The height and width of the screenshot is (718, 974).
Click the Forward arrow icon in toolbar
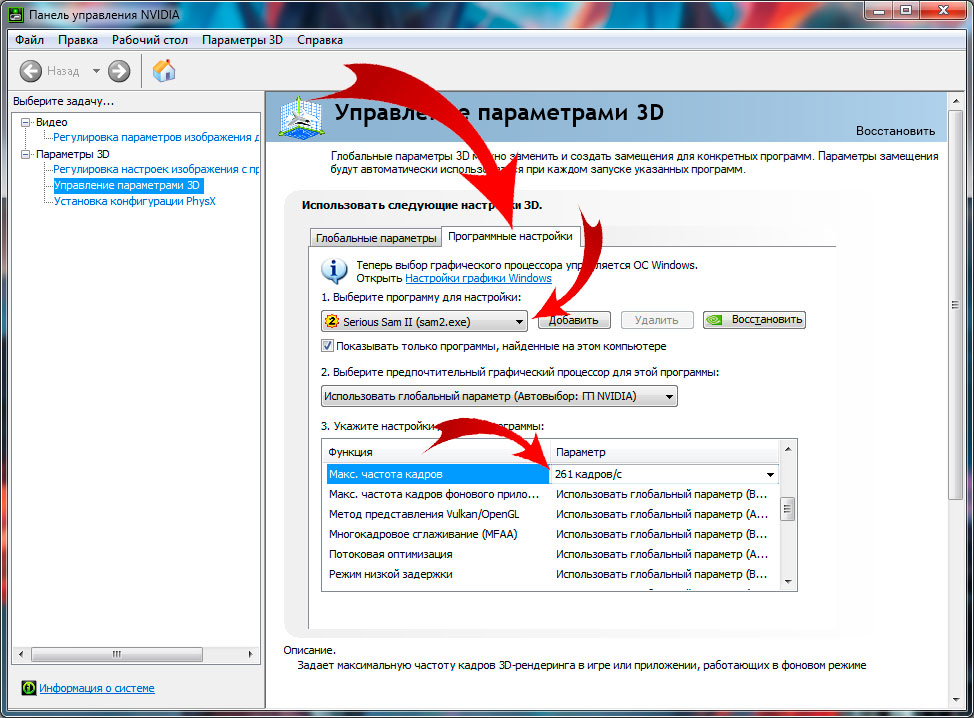[x=119, y=71]
